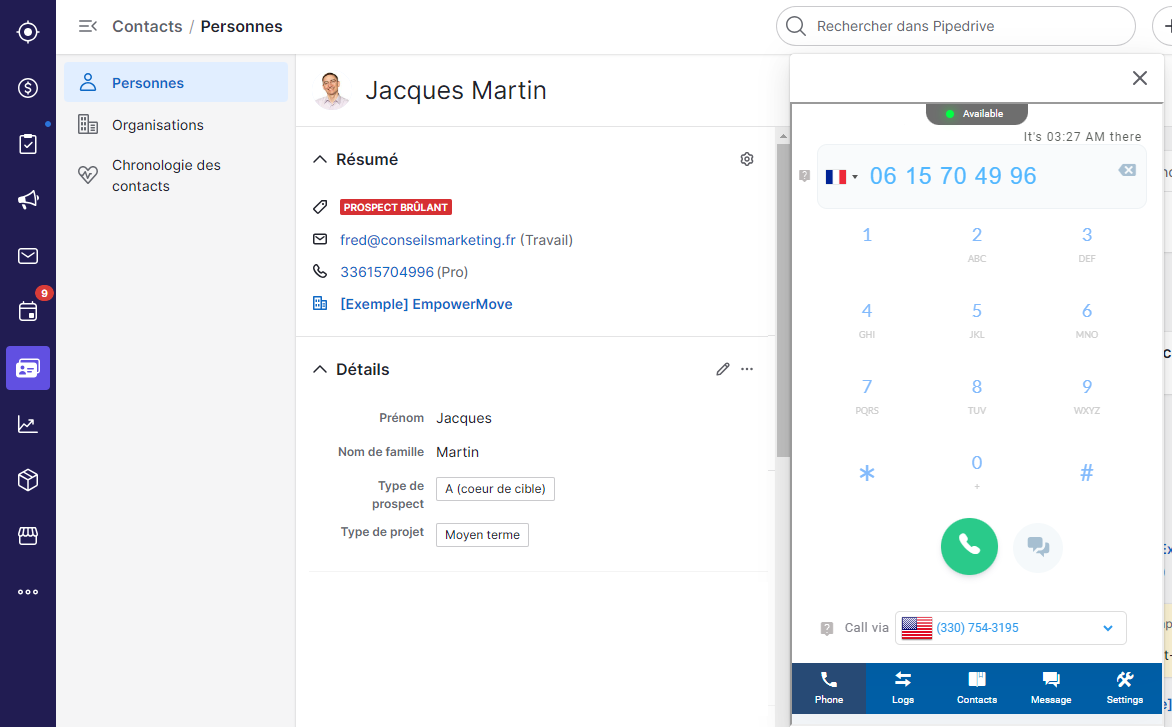Collapse the Résumé section chevron
The width and height of the screenshot is (1172, 727).
tap(320, 159)
